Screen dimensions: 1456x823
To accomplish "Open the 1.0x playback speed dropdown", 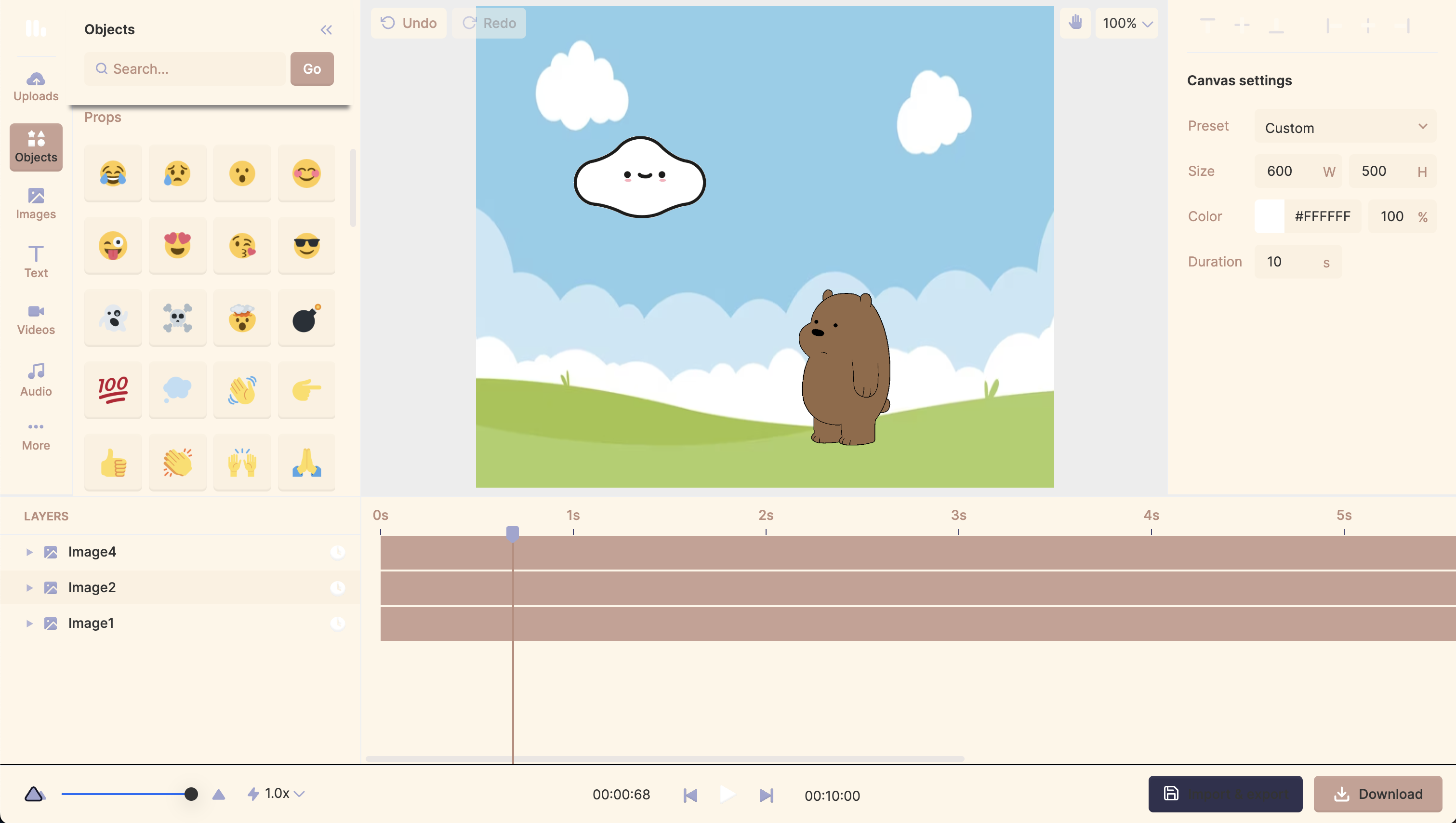I will 277,794.
